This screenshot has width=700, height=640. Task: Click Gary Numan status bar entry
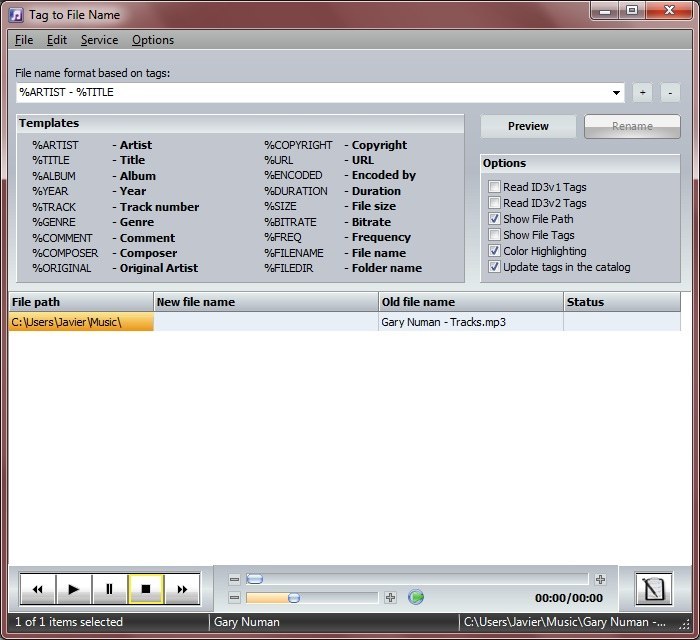[247, 622]
